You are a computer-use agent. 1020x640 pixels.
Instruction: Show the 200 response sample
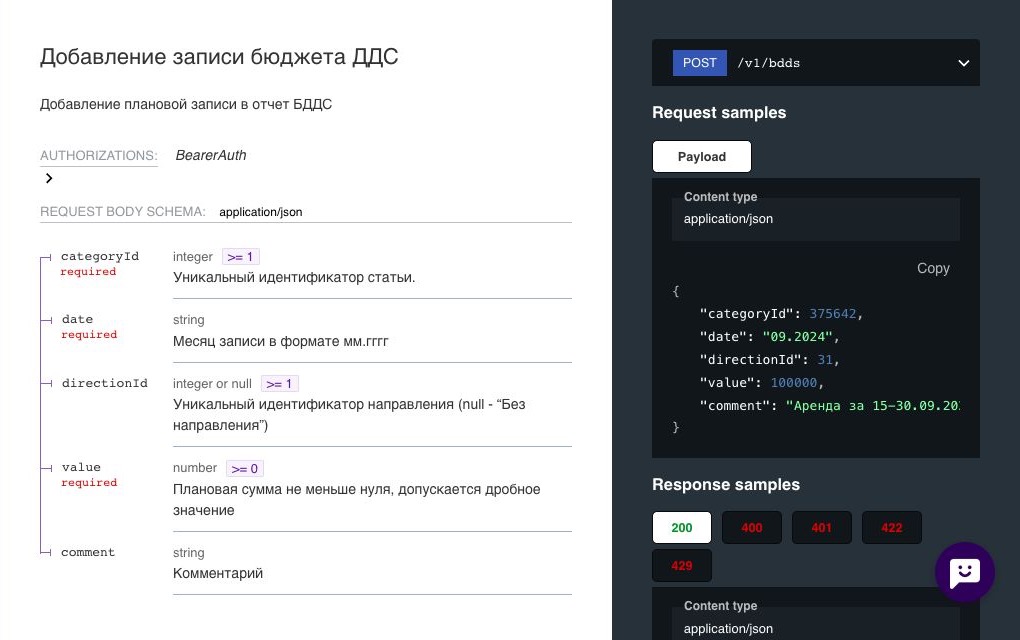[x=682, y=527]
